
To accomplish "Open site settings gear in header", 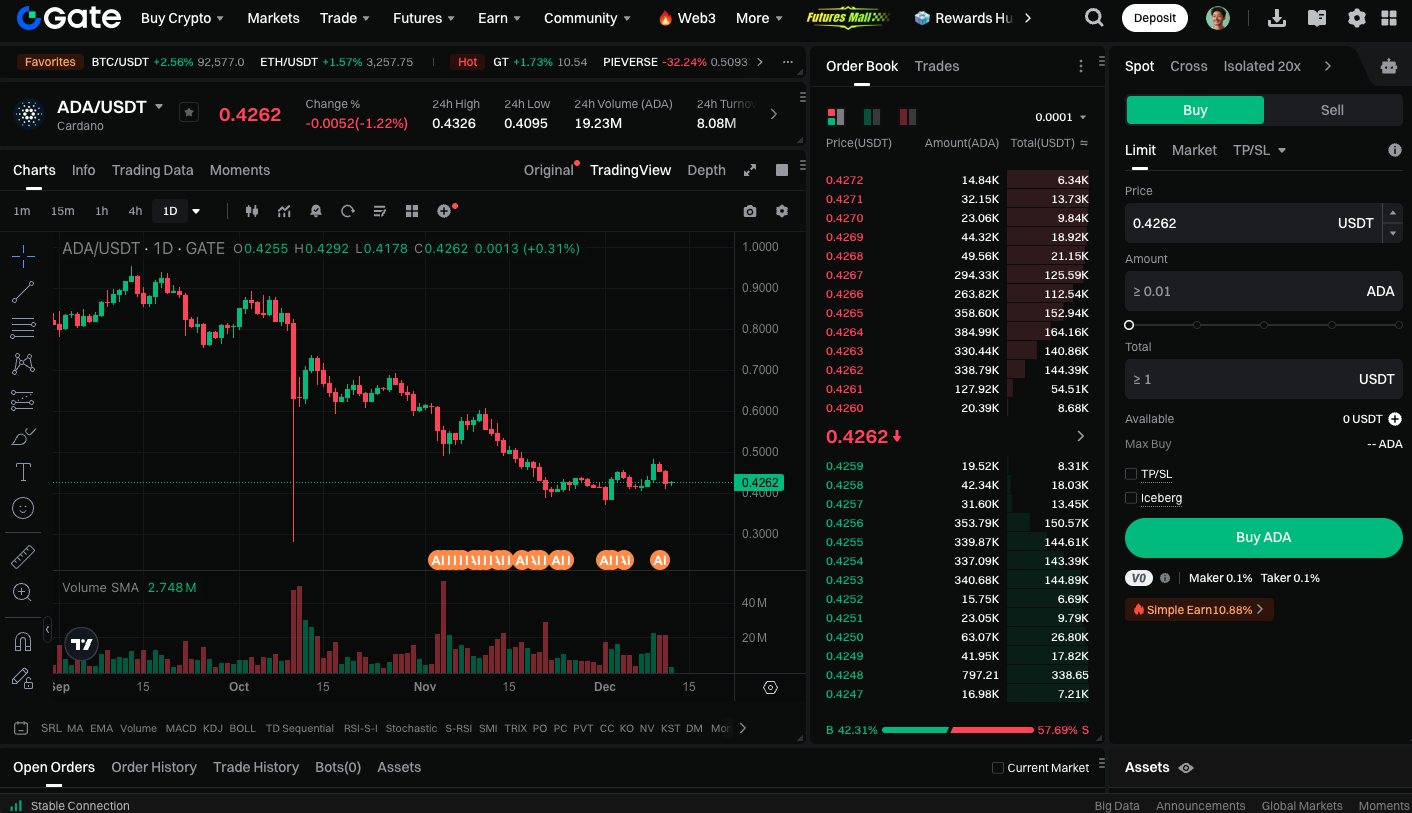I will [1357, 18].
